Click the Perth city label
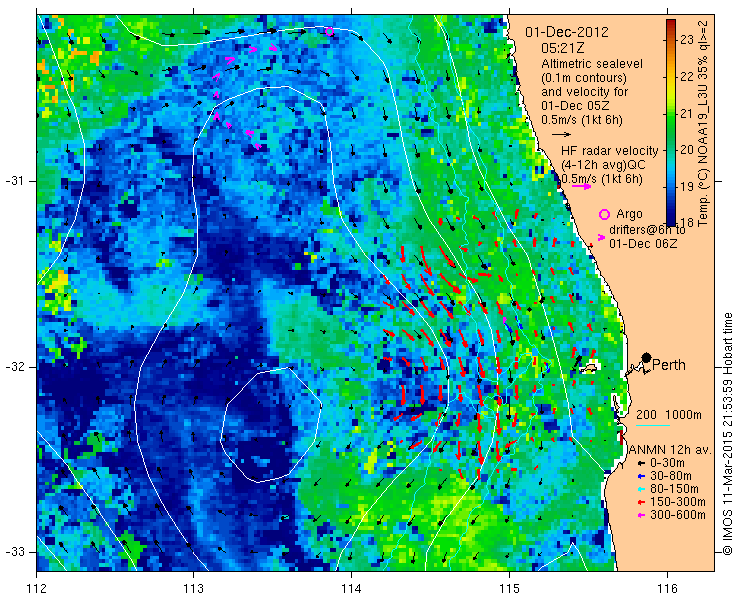 tap(669, 365)
